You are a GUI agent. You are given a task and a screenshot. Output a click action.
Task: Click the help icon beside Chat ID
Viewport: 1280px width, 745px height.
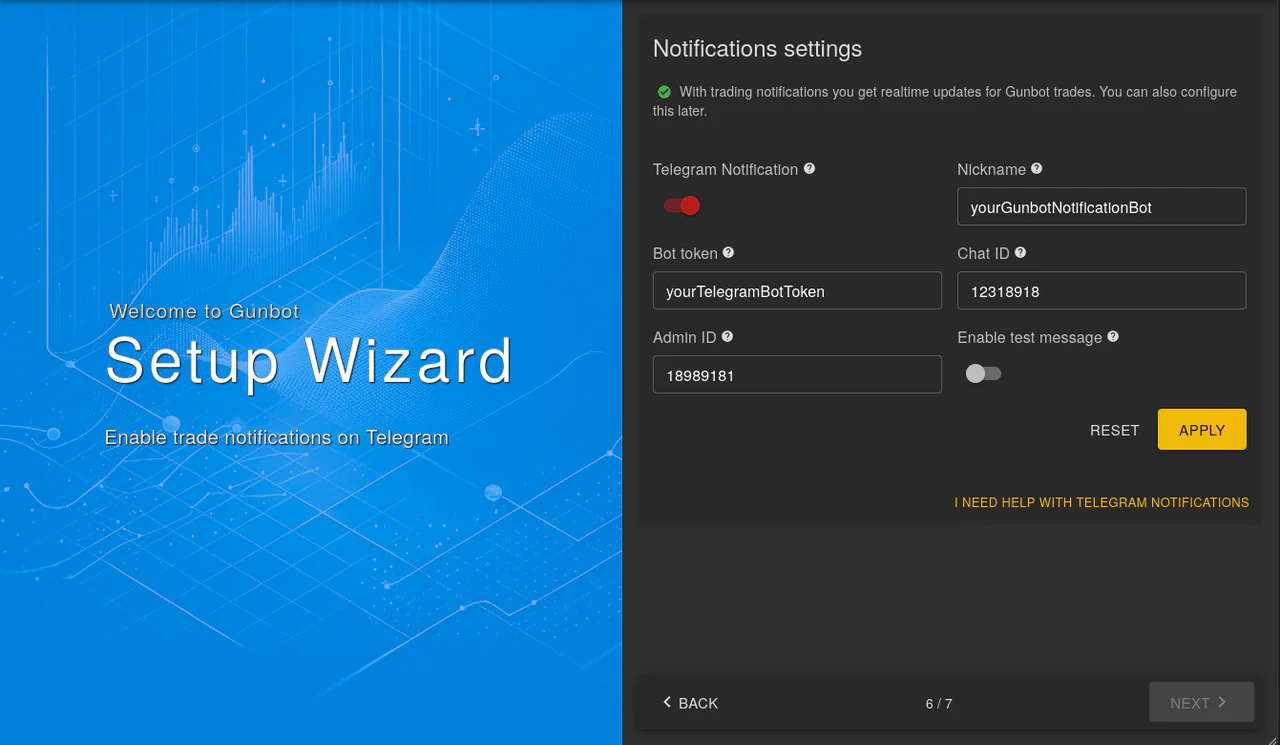[x=1020, y=253]
